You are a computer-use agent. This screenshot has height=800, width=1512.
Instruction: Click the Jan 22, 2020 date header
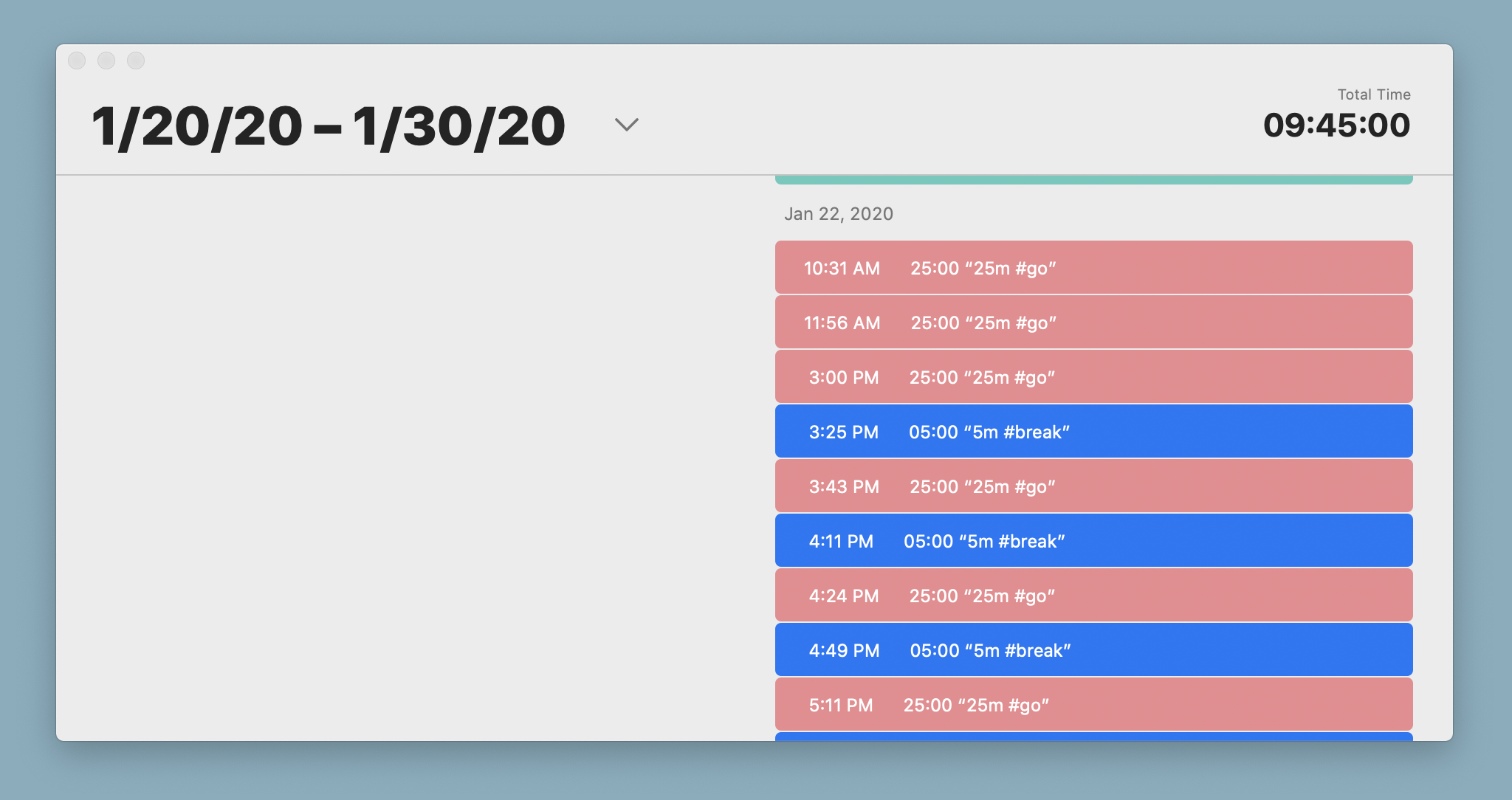[838, 214]
